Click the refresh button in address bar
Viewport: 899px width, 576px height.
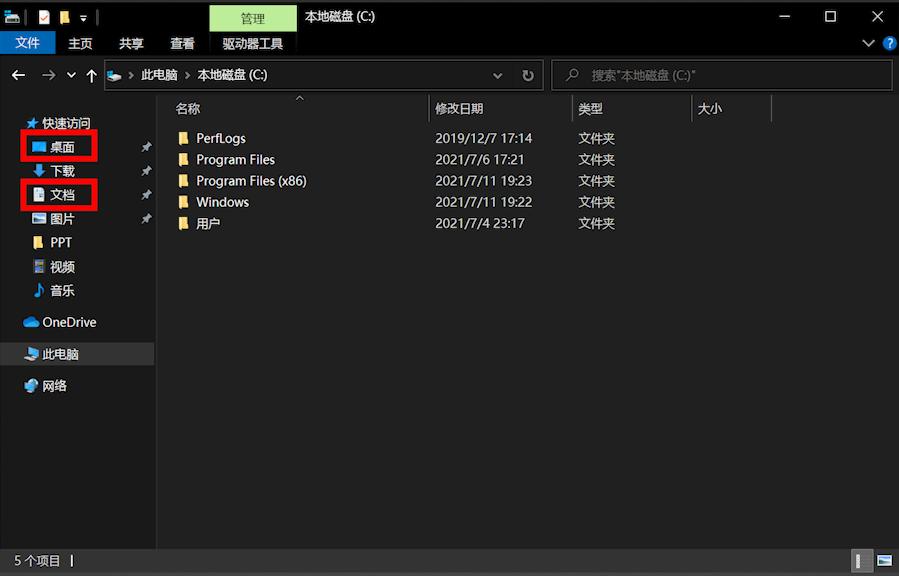(528, 75)
